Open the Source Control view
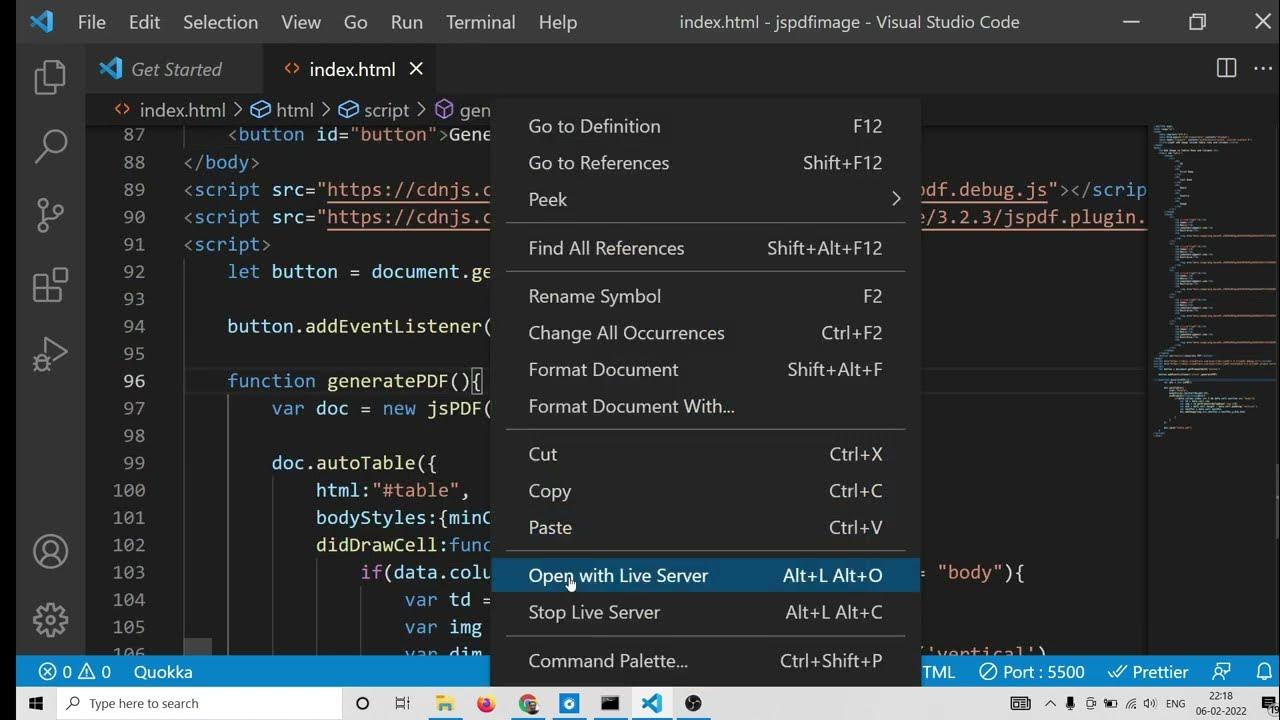 click(50, 215)
